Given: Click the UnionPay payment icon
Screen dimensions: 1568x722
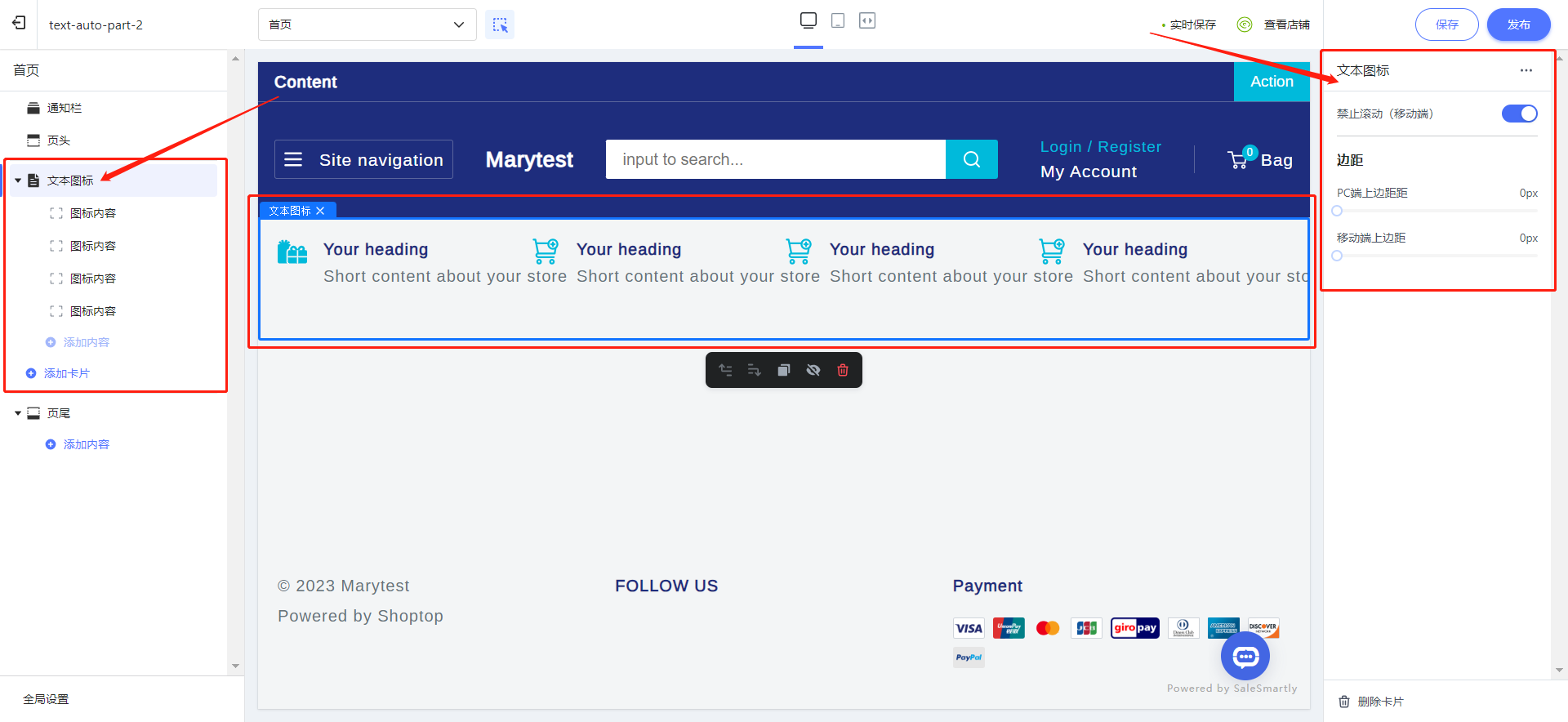Looking at the screenshot, I should pyautogui.click(x=1009, y=628).
